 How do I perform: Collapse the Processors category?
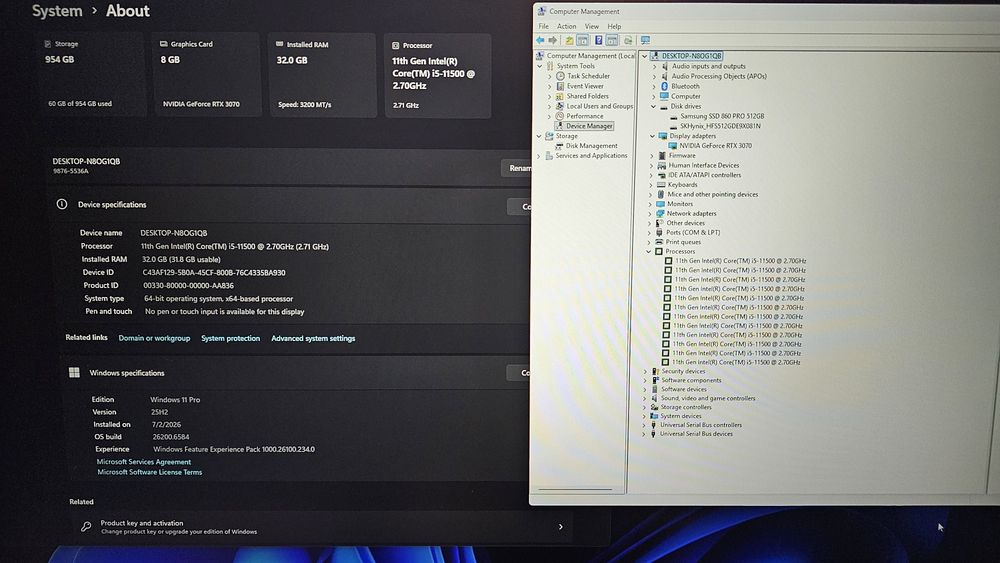click(x=649, y=251)
